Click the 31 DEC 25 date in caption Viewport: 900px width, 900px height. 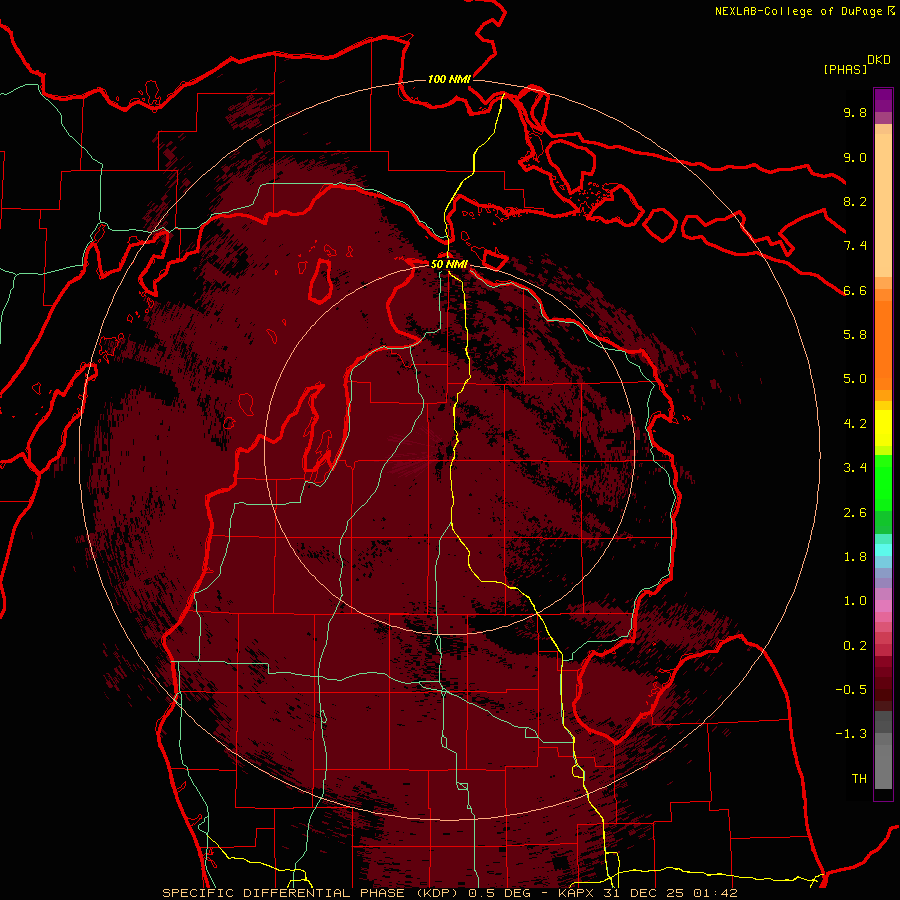(645, 893)
